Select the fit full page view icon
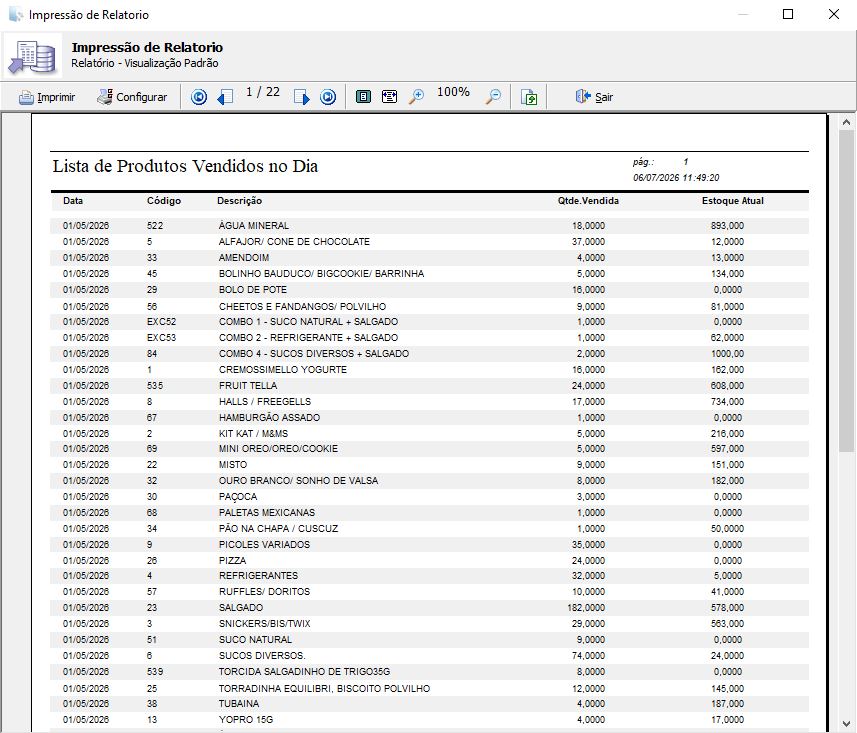 (363, 97)
